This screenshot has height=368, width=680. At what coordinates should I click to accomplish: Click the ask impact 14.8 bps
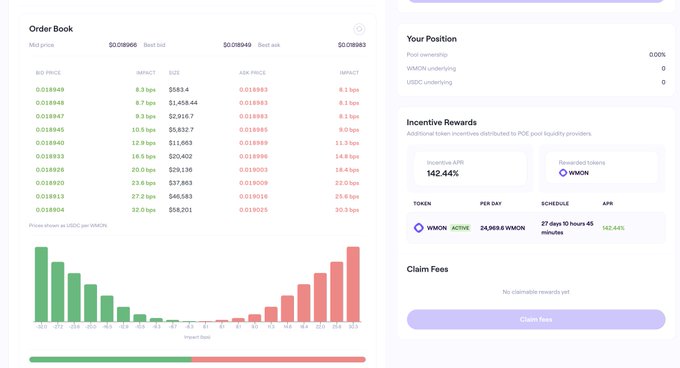[347, 156]
